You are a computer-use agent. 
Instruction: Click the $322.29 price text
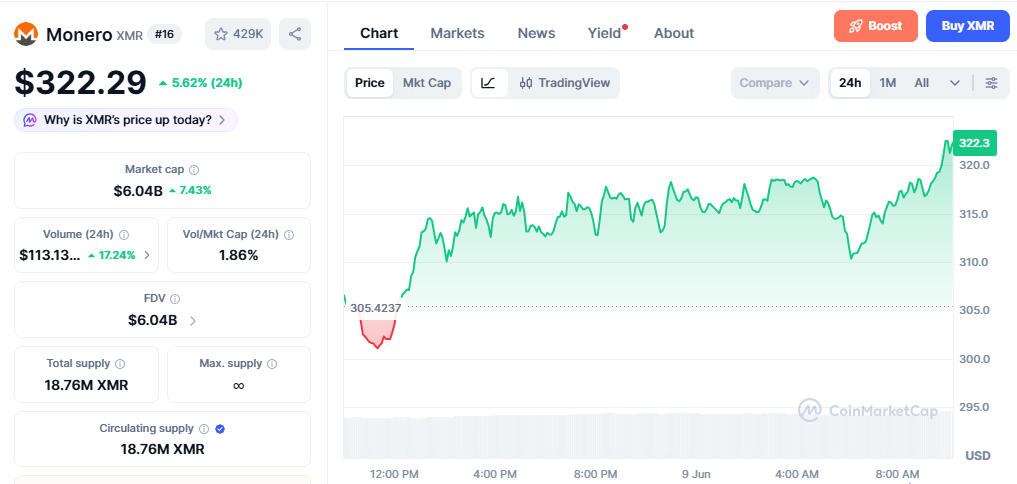click(81, 83)
